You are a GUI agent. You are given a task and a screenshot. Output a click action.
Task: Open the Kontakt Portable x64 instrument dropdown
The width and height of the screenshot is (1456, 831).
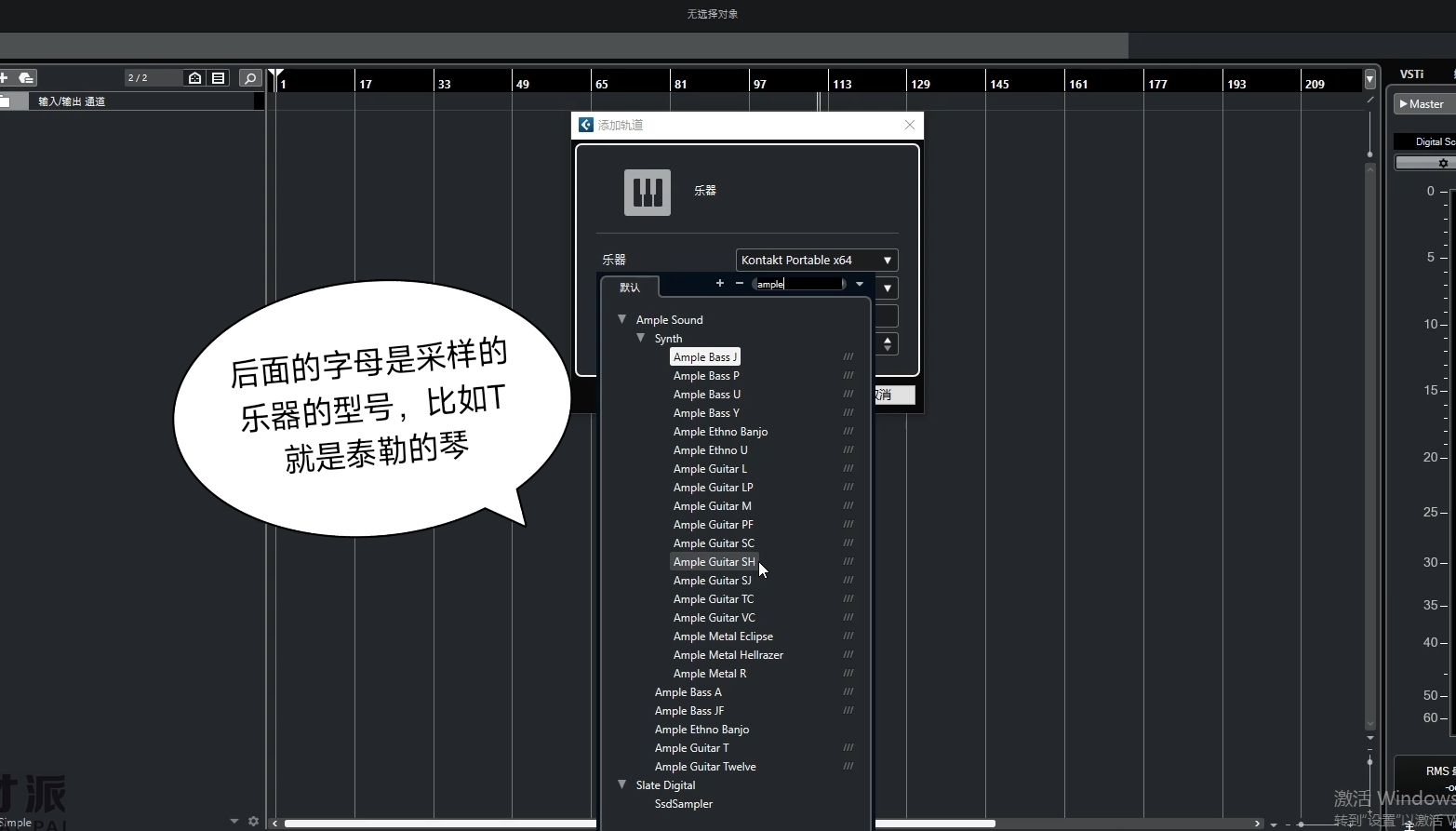pos(817,260)
